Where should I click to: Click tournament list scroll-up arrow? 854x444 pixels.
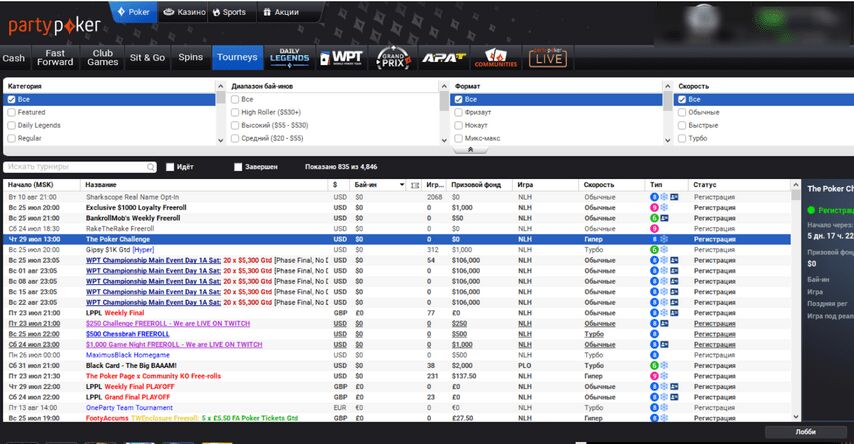coord(796,185)
